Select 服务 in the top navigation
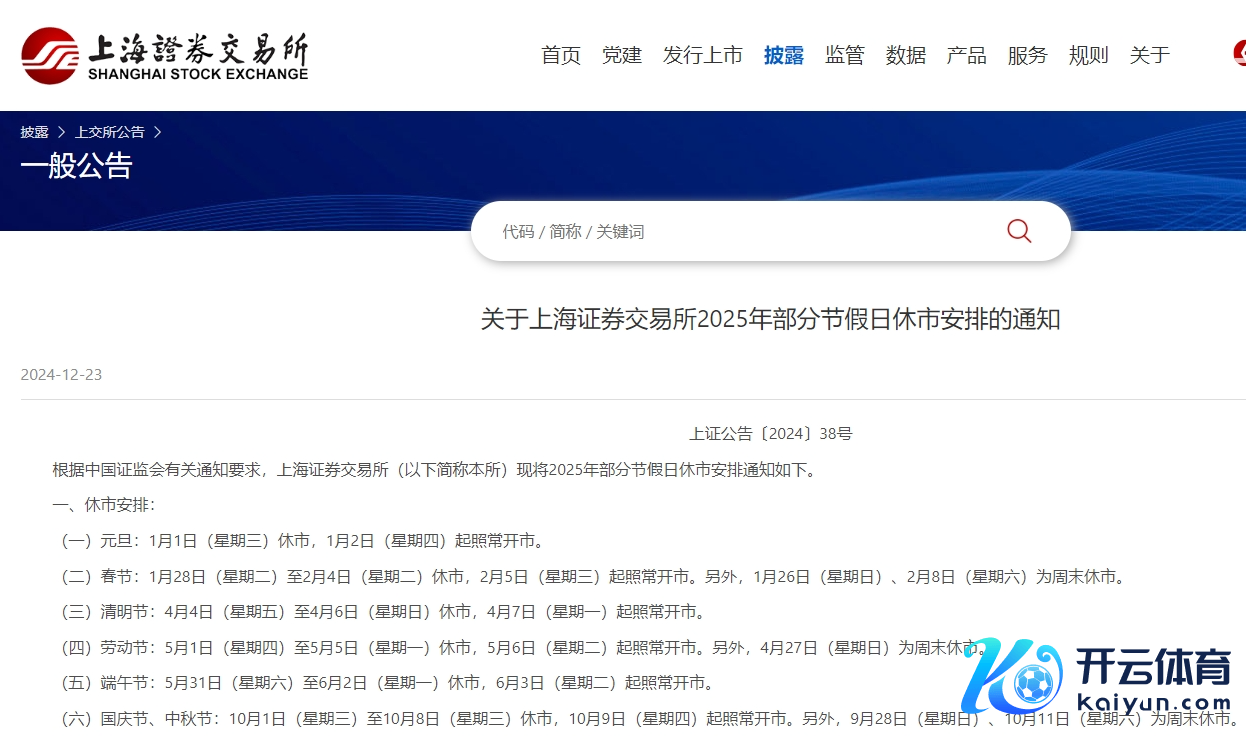Image resolution: width=1246 pixels, height=736 pixels. [x=1028, y=55]
